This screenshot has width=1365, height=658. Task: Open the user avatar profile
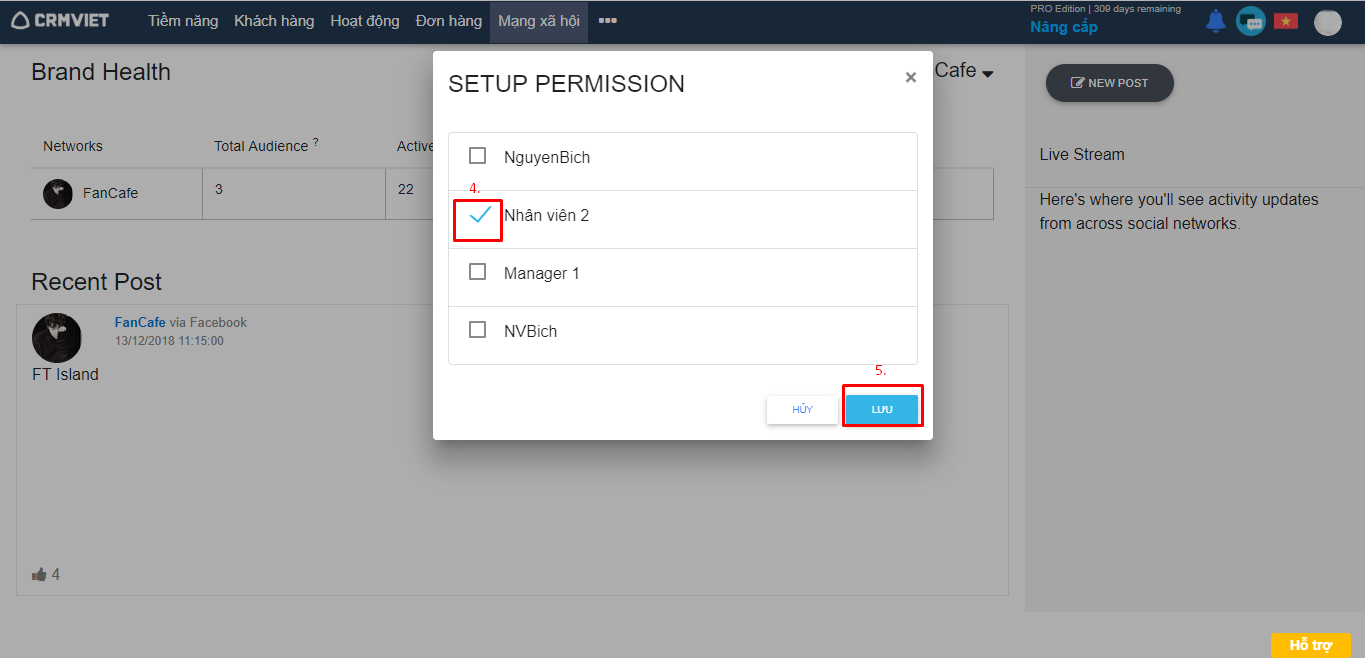coord(1327,22)
